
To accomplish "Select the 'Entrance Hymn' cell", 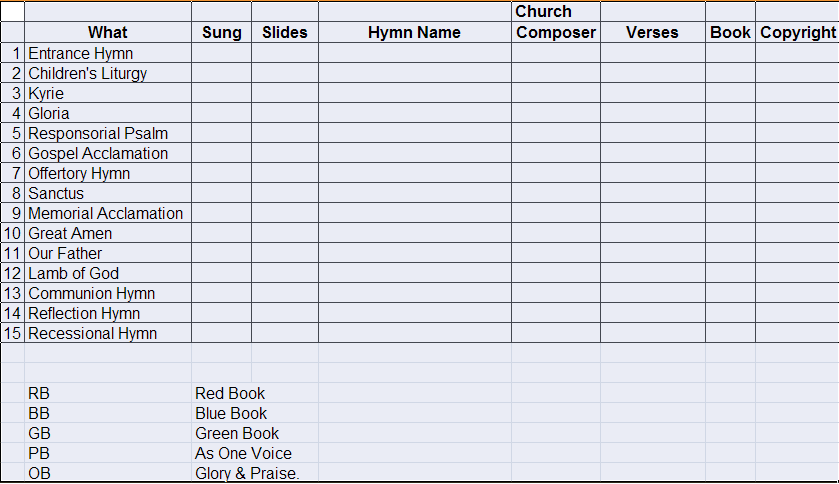I will coord(108,53).
